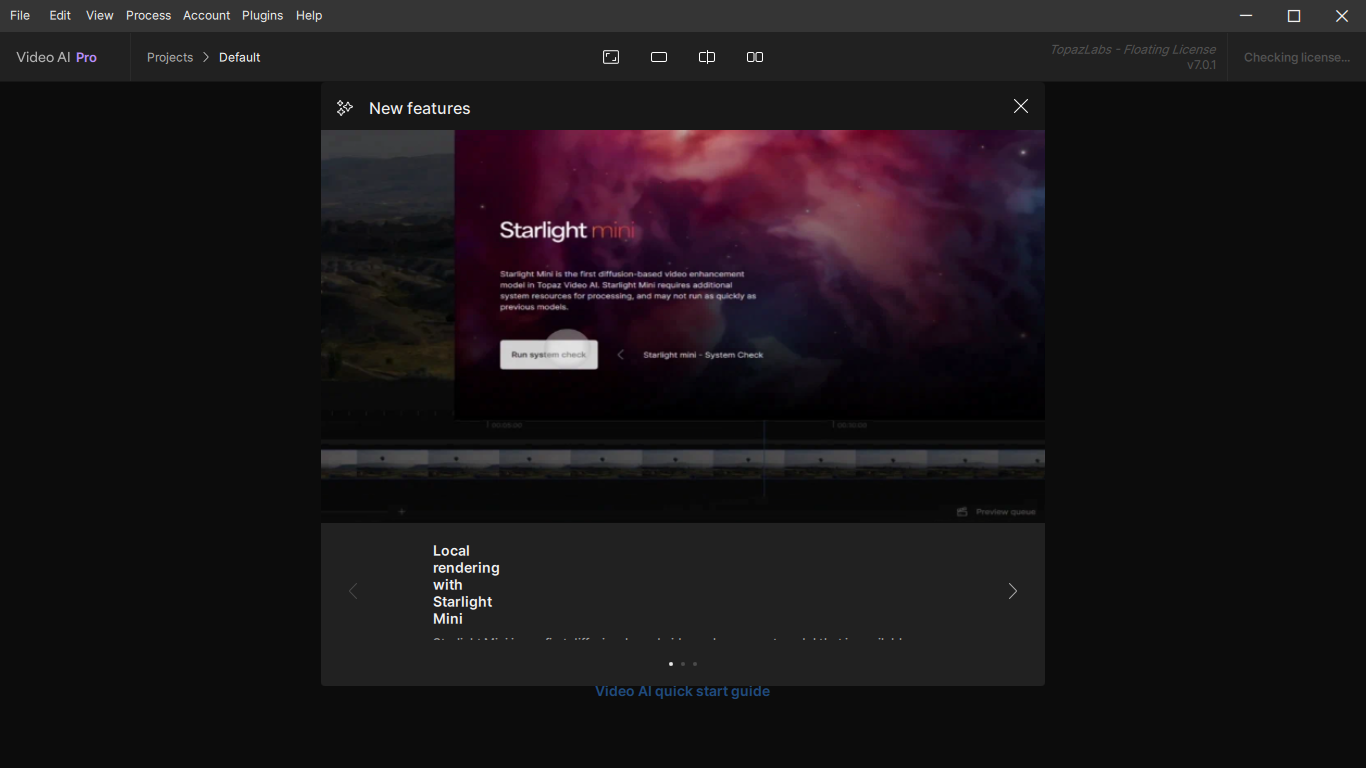Click the New features dialog title
Screen dimensions: 1366x768
(419, 108)
